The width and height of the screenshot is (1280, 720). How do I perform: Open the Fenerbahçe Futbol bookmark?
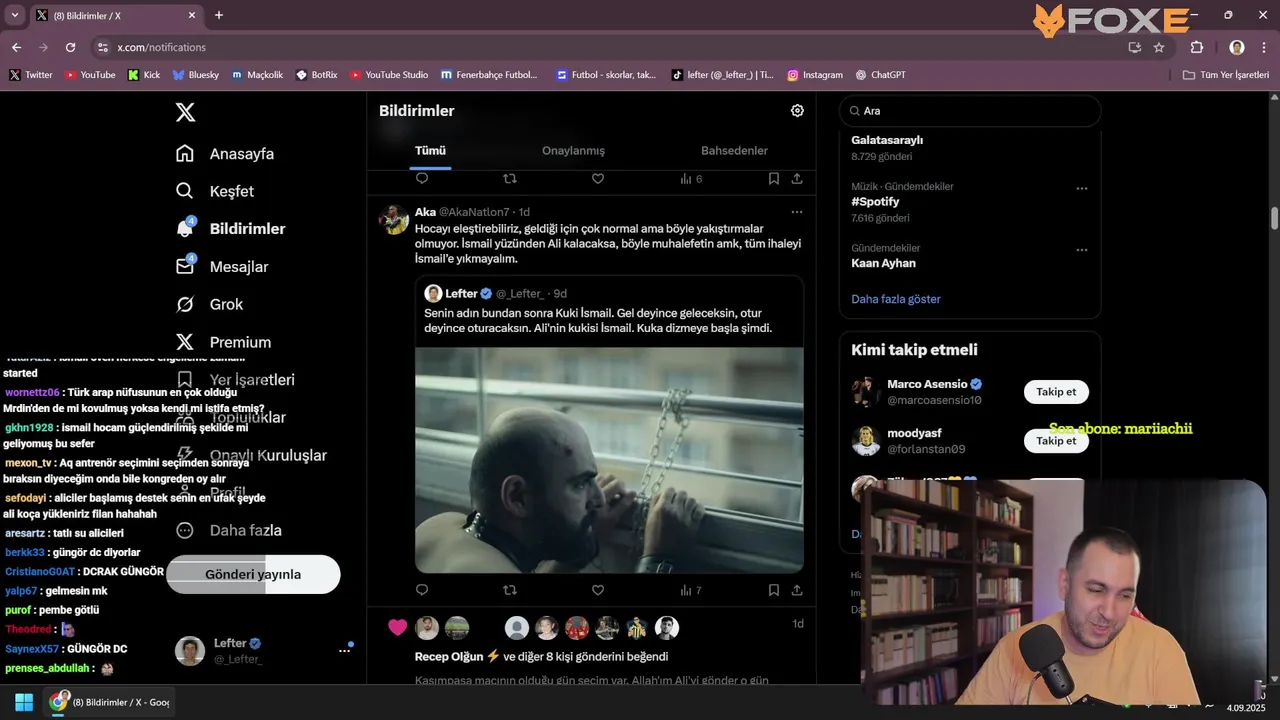(488, 75)
